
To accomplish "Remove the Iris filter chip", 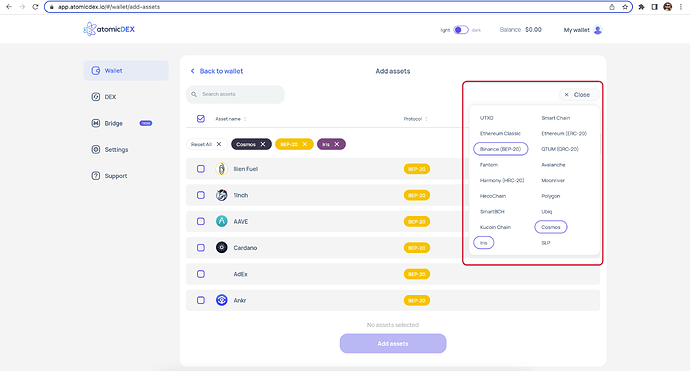I will click(337, 144).
